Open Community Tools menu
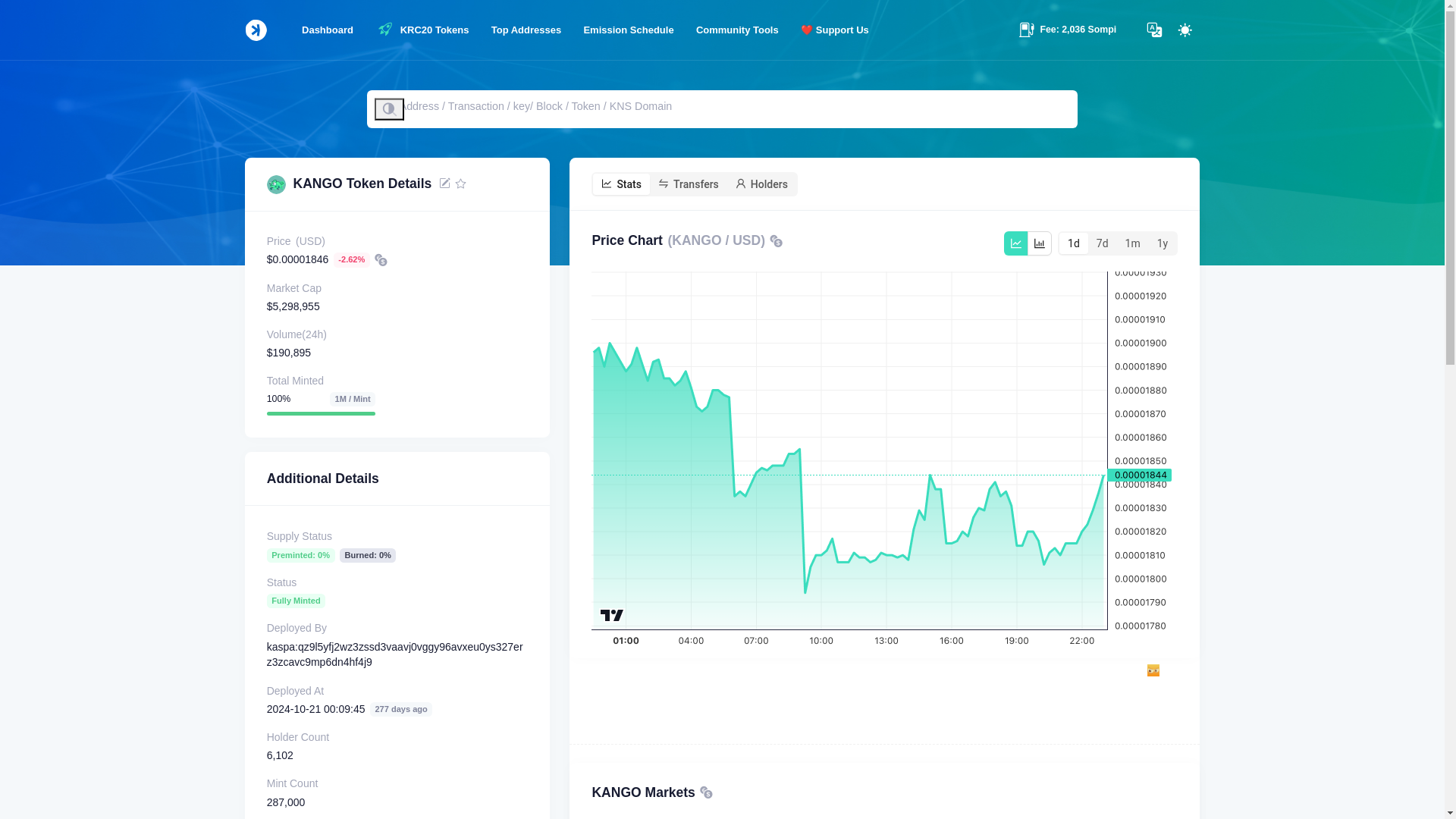Image resolution: width=1456 pixels, height=819 pixels. click(x=737, y=30)
